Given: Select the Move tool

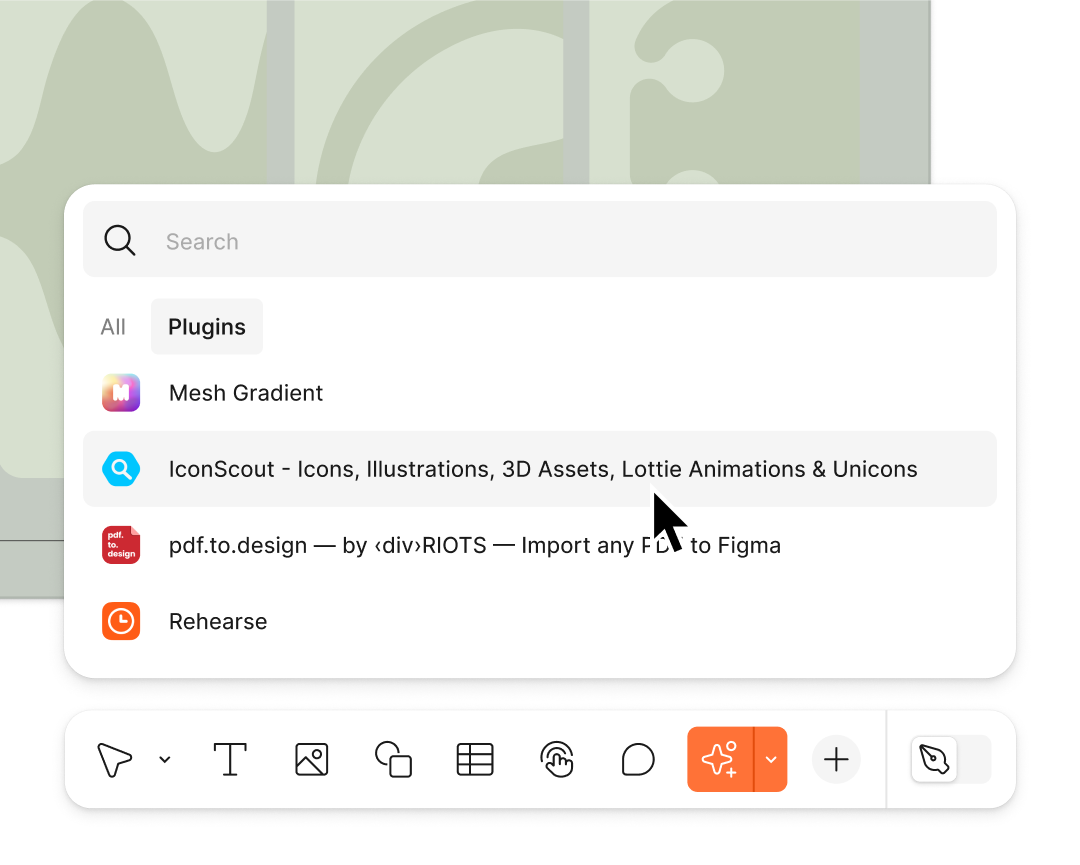Looking at the screenshot, I should point(114,760).
